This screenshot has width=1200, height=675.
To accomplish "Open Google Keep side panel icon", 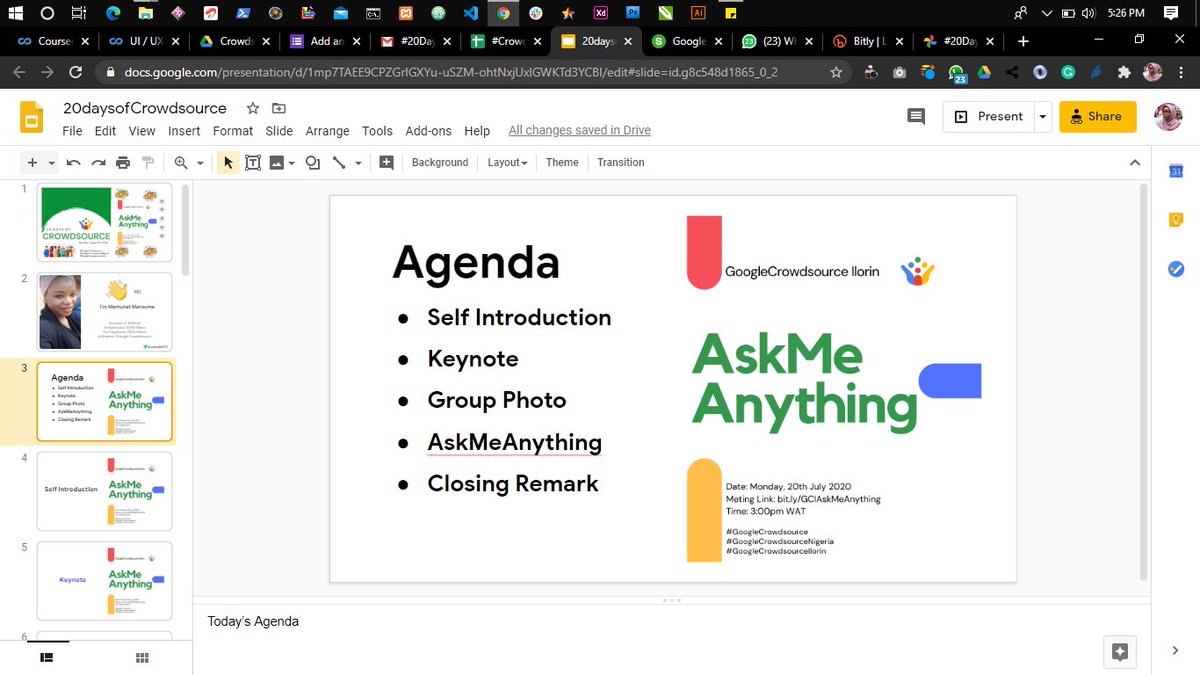I will 1176,220.
